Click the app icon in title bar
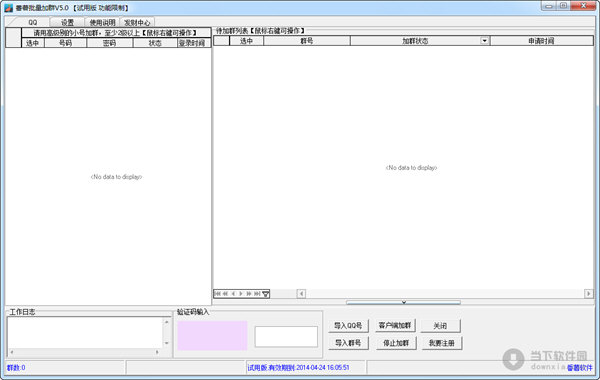 8,8
